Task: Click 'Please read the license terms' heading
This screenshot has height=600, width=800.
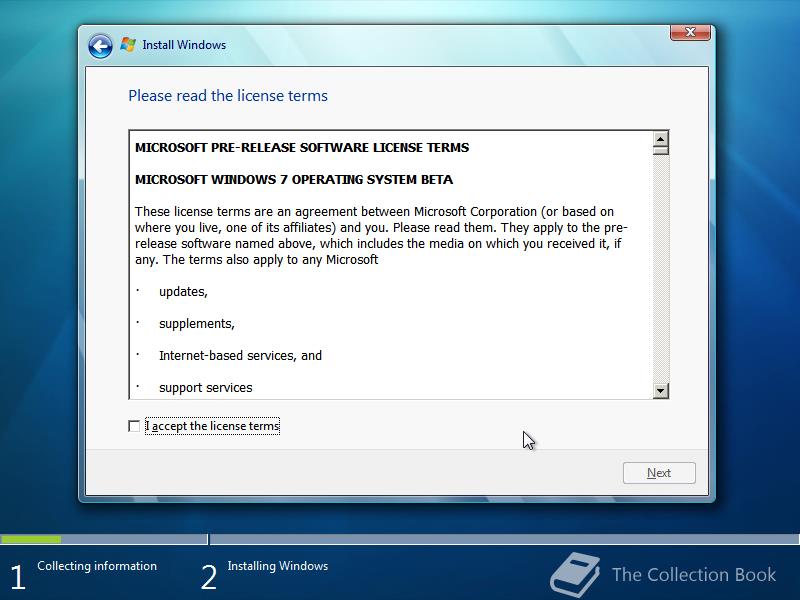Action: 228,96
